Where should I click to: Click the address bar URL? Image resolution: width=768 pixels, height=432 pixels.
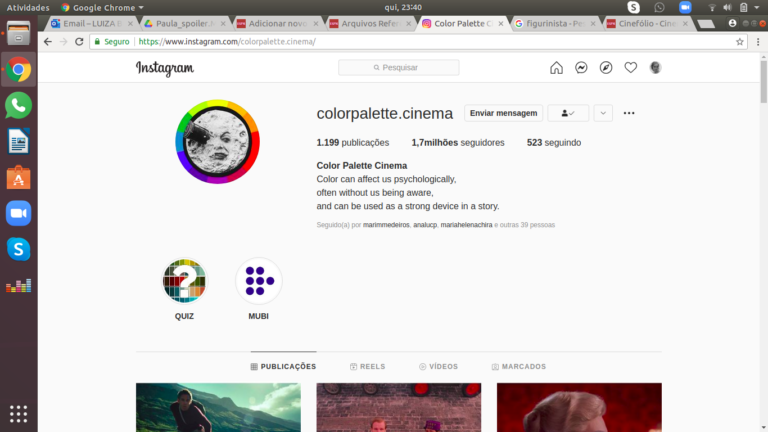227,42
